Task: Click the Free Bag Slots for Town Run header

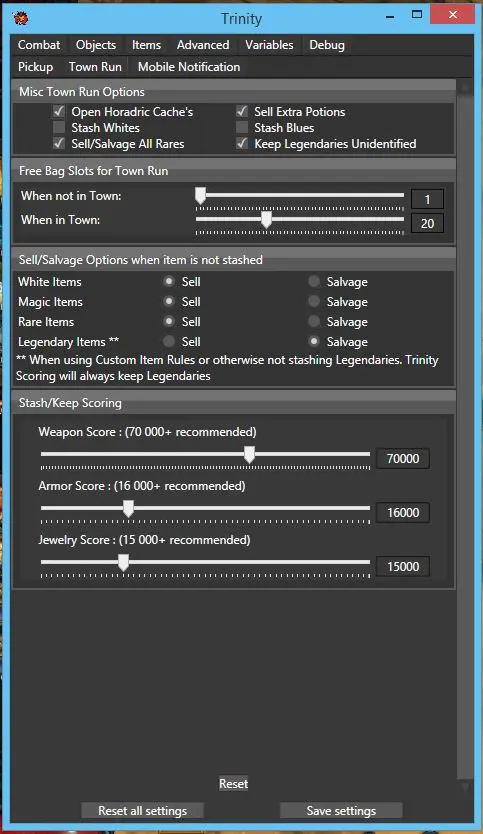Action: click(234, 171)
